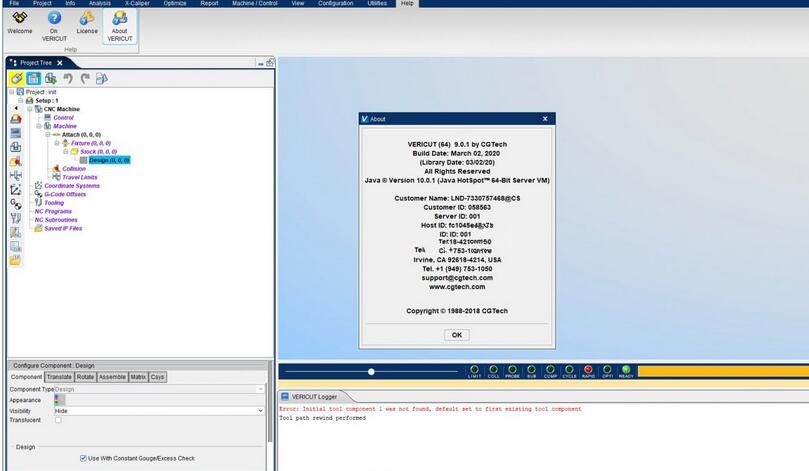Click the LIMIT status light

coord(474,369)
